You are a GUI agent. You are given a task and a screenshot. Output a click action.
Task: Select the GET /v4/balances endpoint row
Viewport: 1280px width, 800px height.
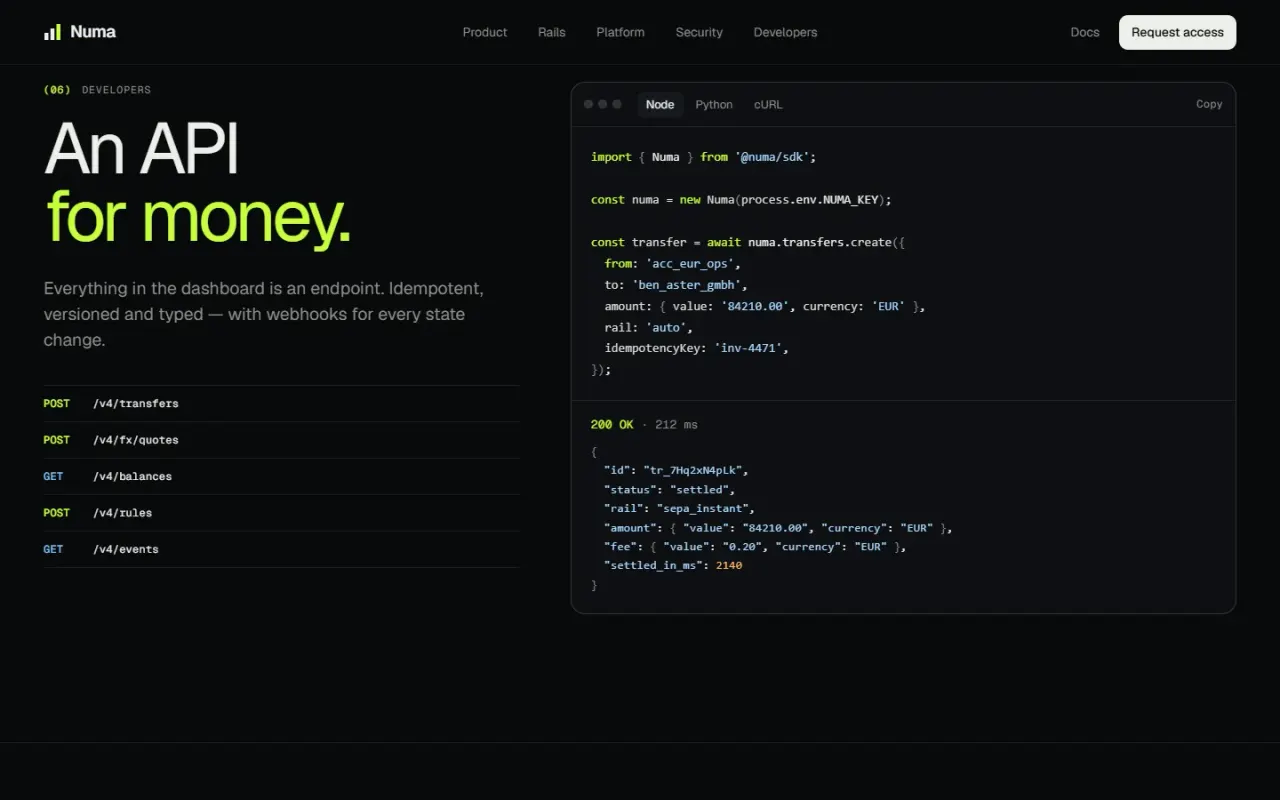[x=281, y=477]
